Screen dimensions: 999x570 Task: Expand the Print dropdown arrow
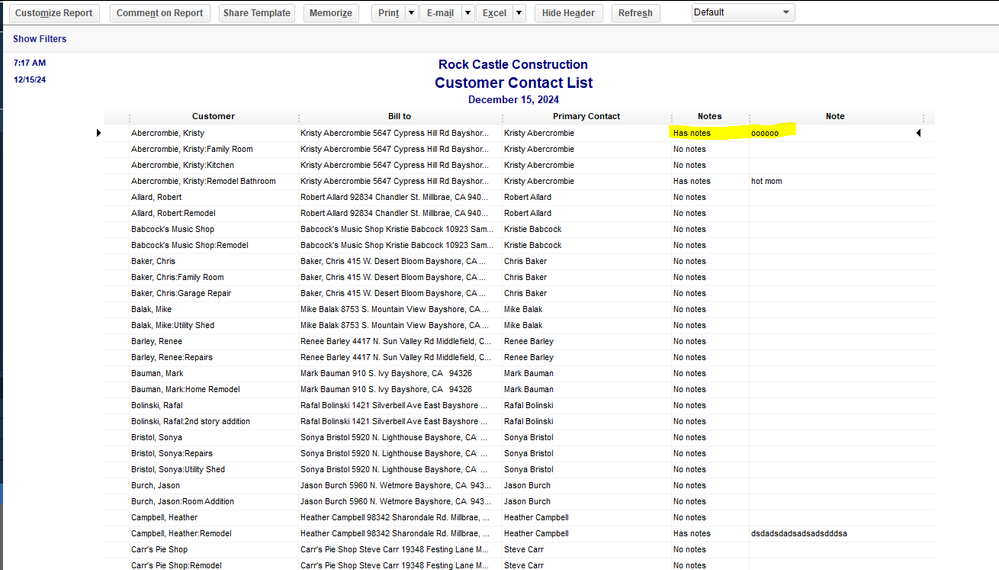coord(411,13)
